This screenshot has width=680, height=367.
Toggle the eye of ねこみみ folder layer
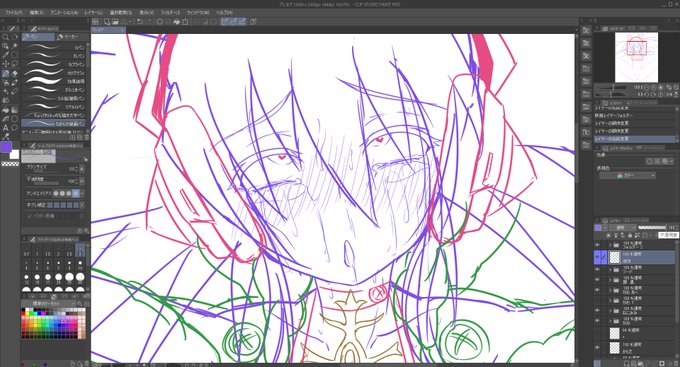pyautogui.click(x=597, y=311)
